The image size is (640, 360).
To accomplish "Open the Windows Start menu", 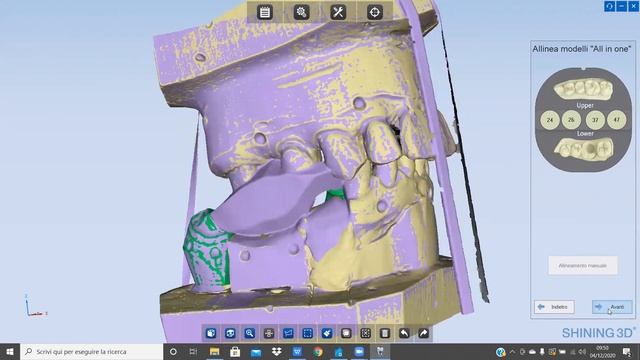I will (x=10, y=351).
